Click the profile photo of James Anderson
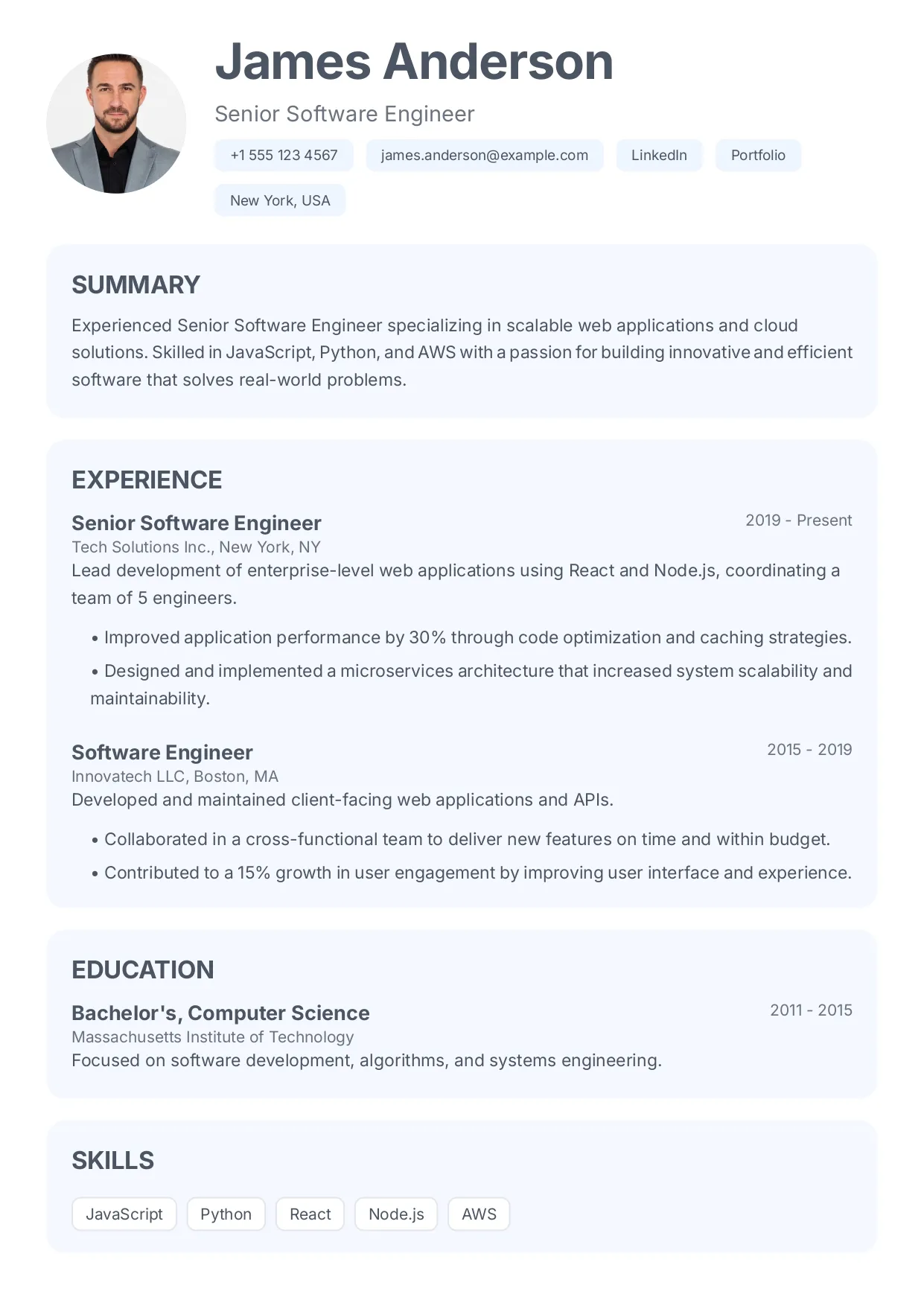The height and width of the screenshot is (1306, 924). point(116,124)
